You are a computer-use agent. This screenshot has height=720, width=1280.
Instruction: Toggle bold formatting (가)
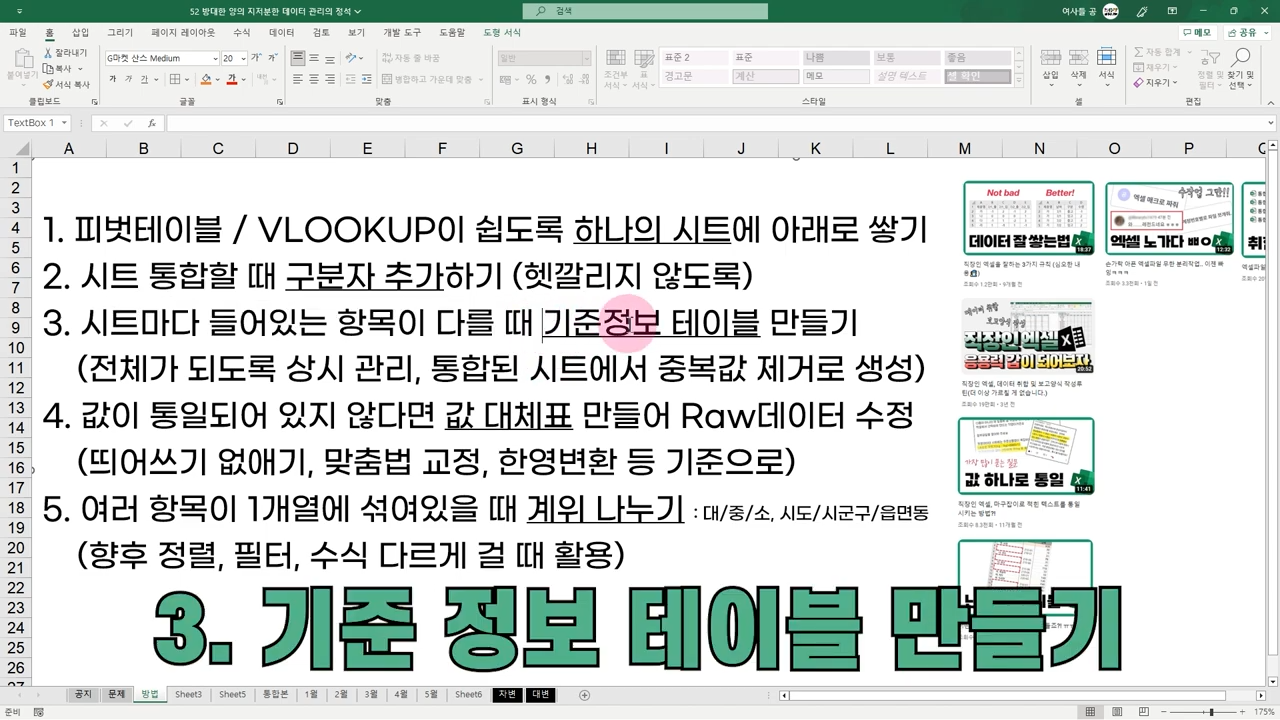point(115,78)
